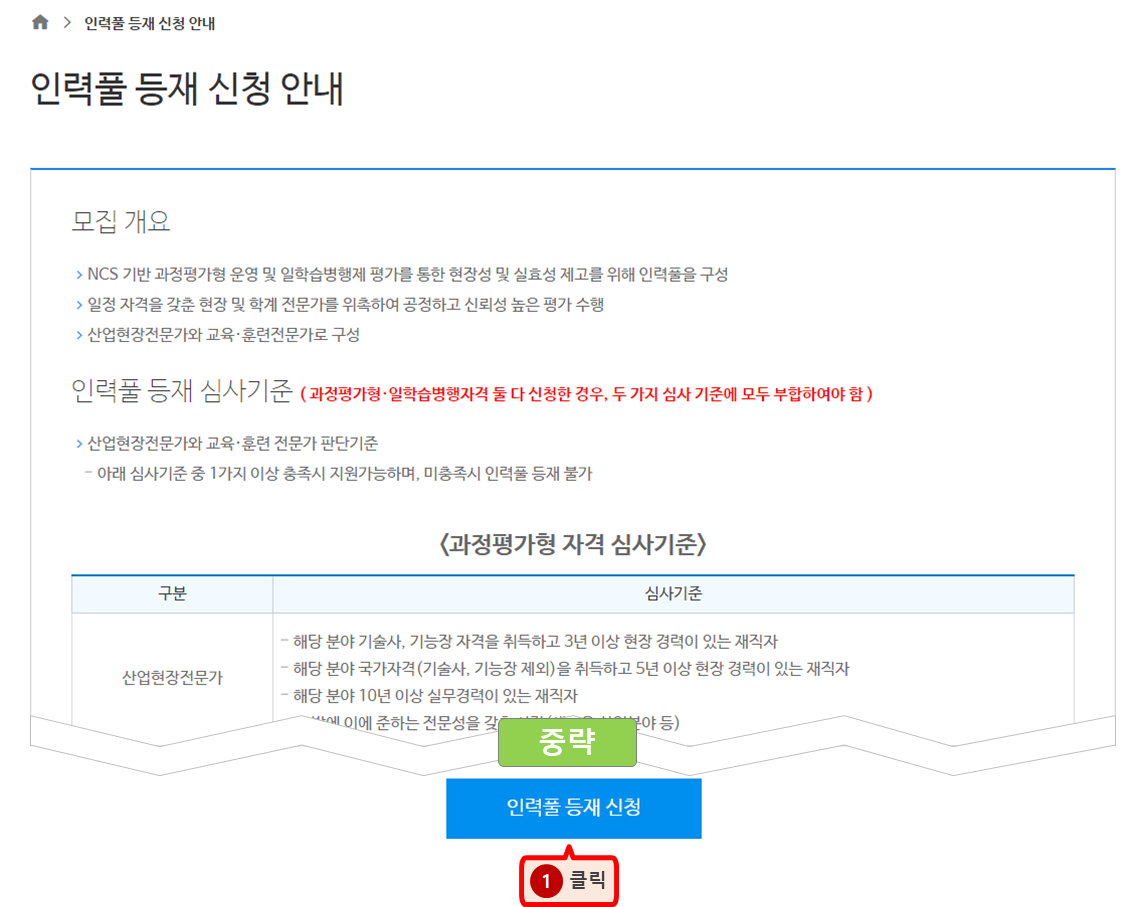Click the bullet 산업현장전문가와 교육·훈련 전문가 판단기준
1146x907 pixels.
pyautogui.click(x=232, y=443)
